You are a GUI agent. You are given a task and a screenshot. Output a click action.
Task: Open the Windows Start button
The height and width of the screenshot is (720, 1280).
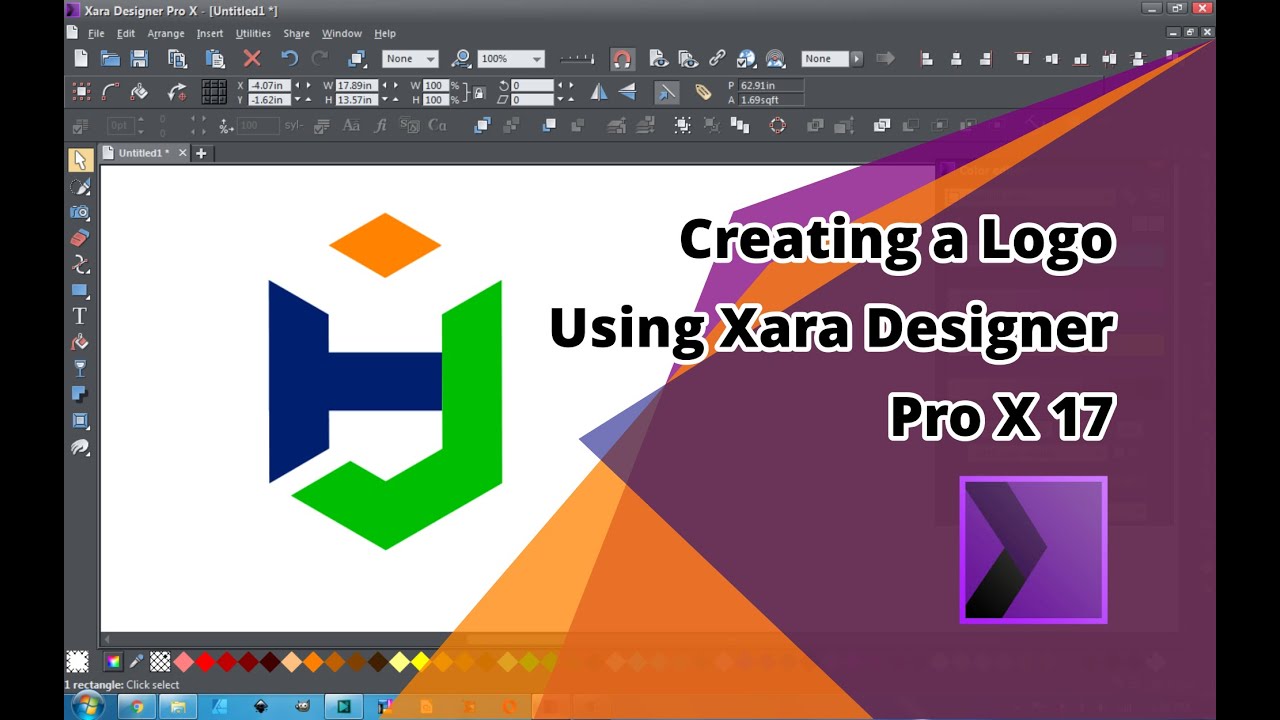click(x=88, y=707)
